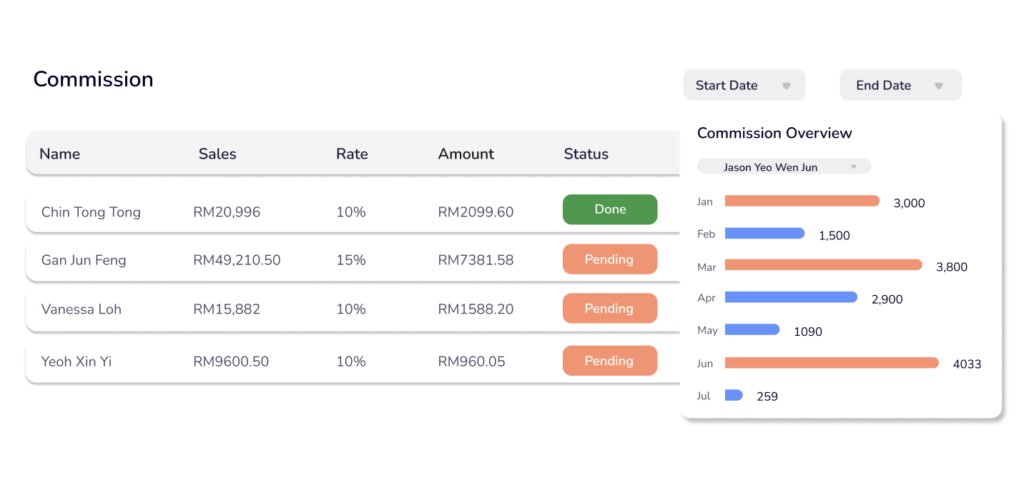Click the April blue bar in chart
Image resolution: width=1024 pixels, height=483 pixels.
click(790, 297)
